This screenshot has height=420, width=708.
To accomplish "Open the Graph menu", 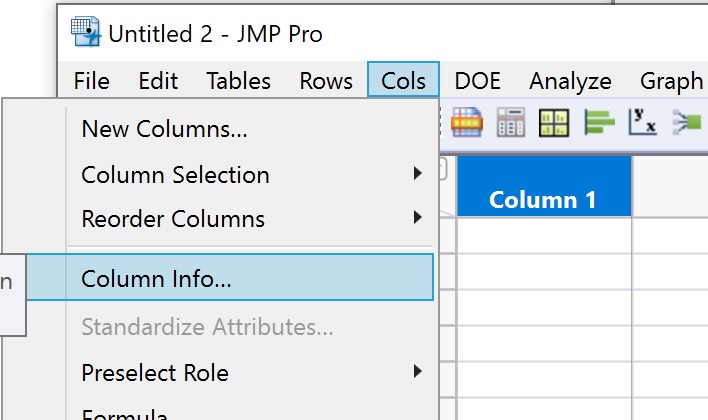I will tap(671, 81).
